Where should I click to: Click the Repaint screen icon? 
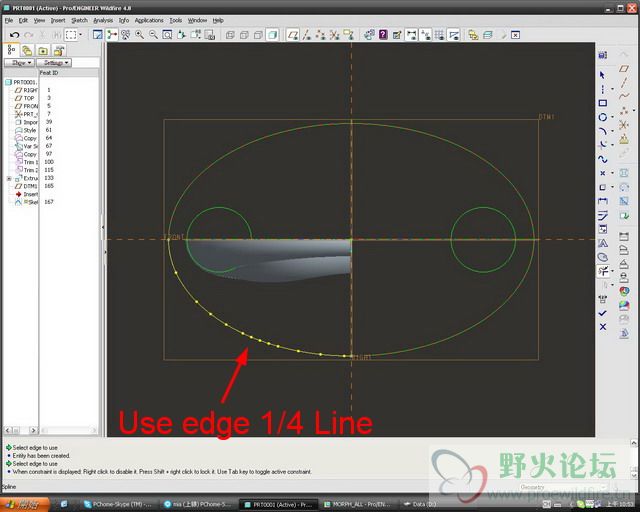pos(98,35)
